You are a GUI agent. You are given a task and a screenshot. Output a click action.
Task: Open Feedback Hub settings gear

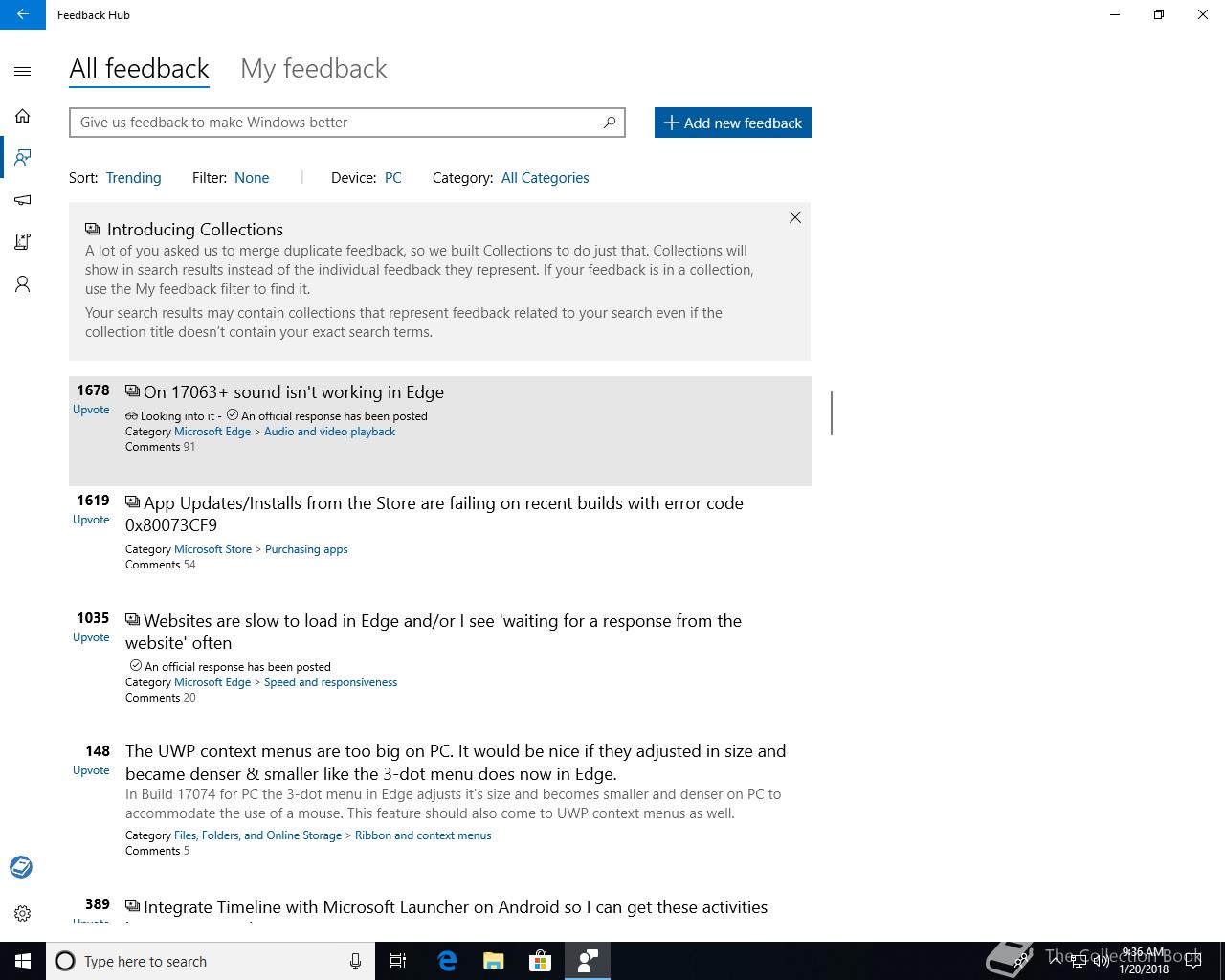click(23, 914)
